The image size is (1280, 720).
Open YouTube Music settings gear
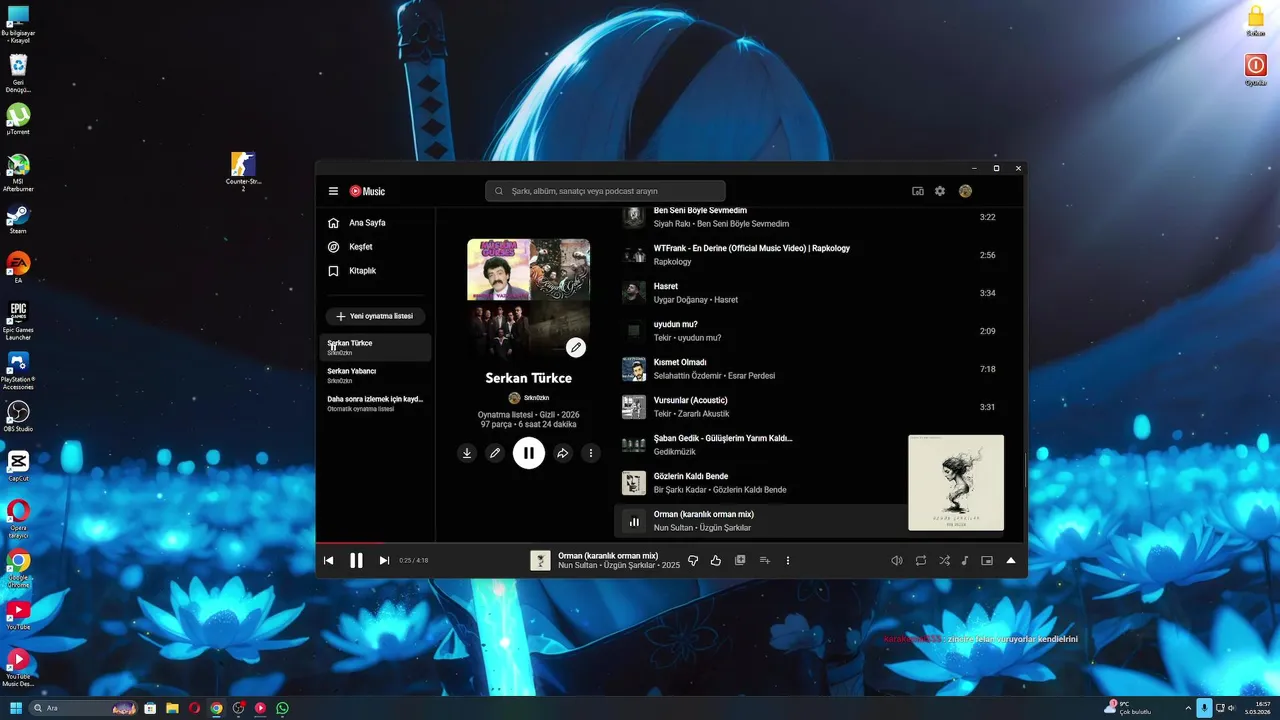(x=940, y=191)
